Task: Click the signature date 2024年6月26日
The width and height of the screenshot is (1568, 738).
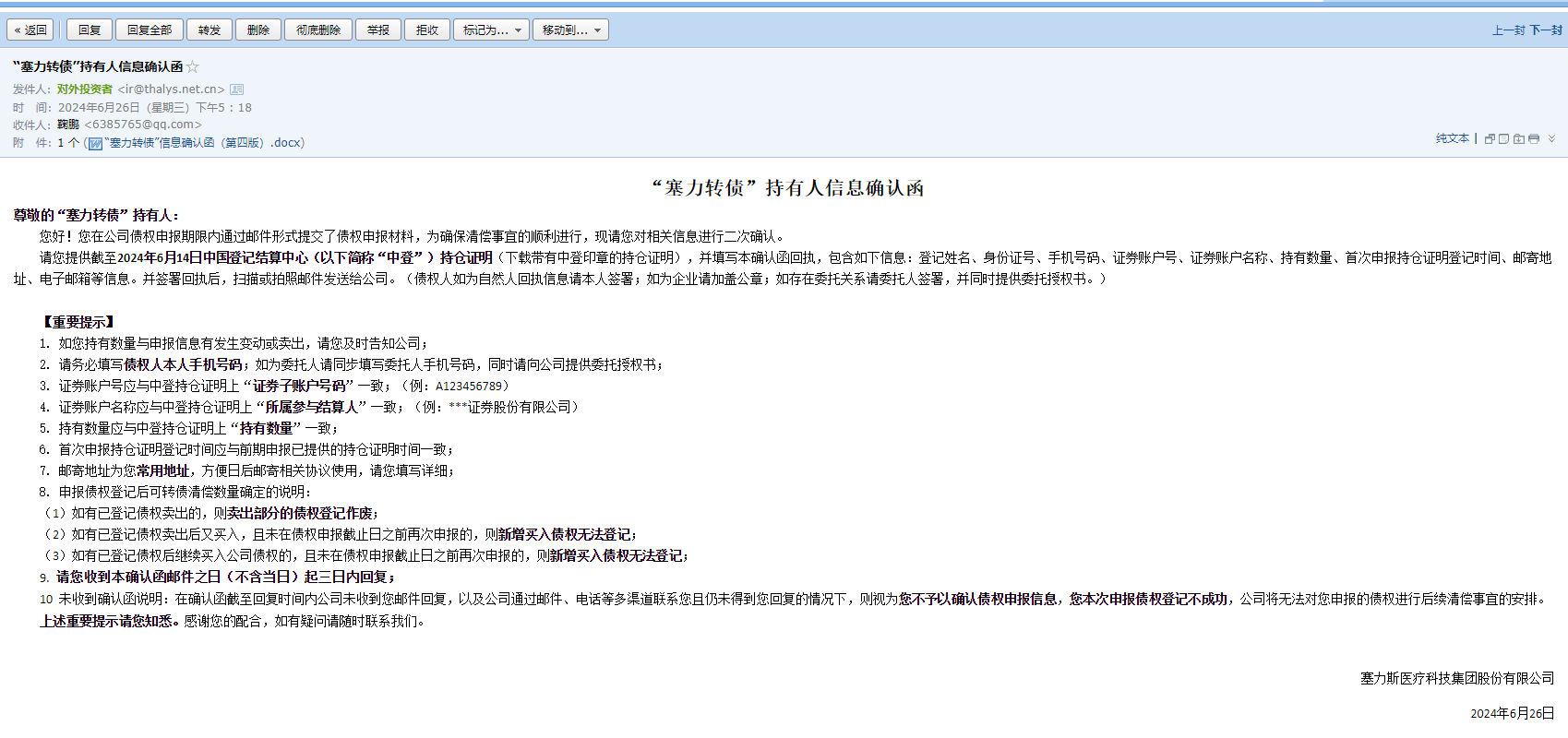Action: 1513,713
